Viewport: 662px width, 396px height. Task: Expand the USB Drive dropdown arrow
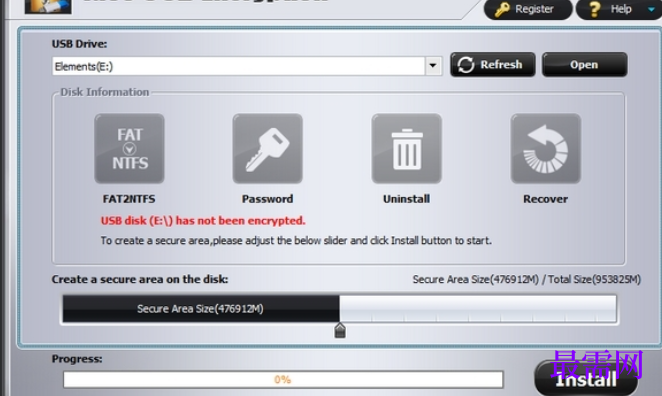click(x=433, y=66)
